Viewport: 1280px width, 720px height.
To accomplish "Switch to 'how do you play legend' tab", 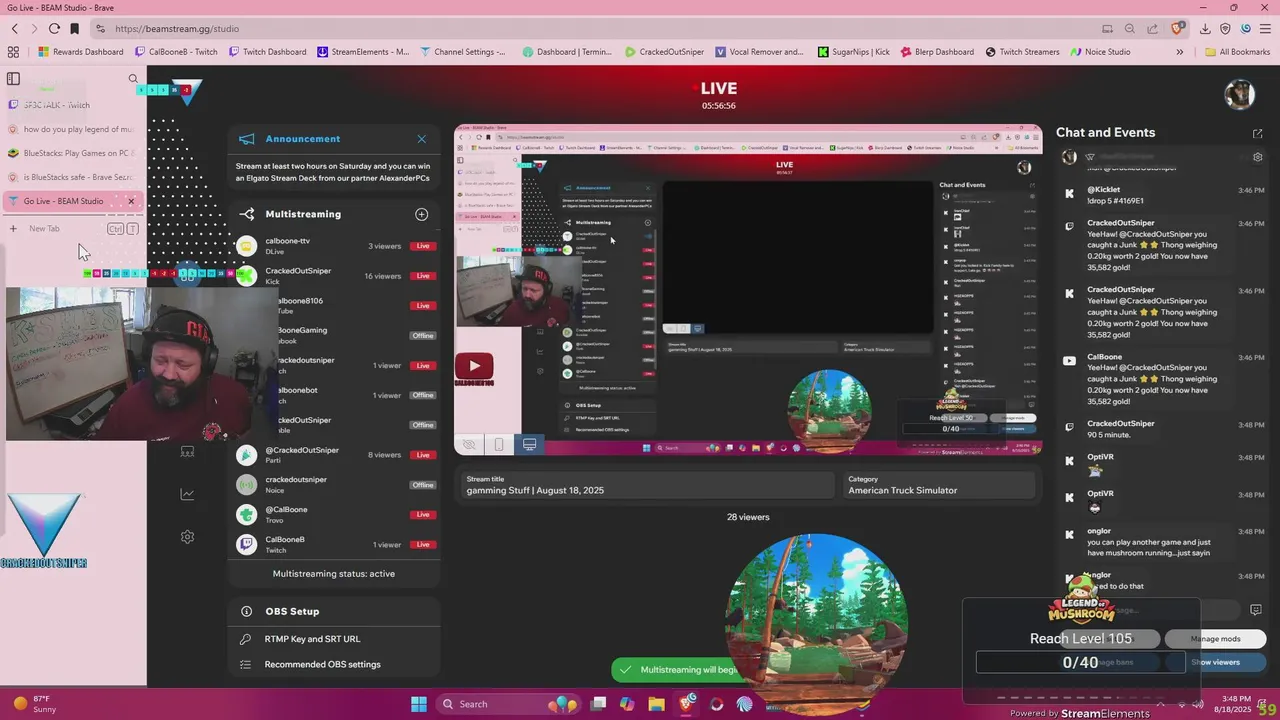I will pyautogui.click(x=72, y=129).
